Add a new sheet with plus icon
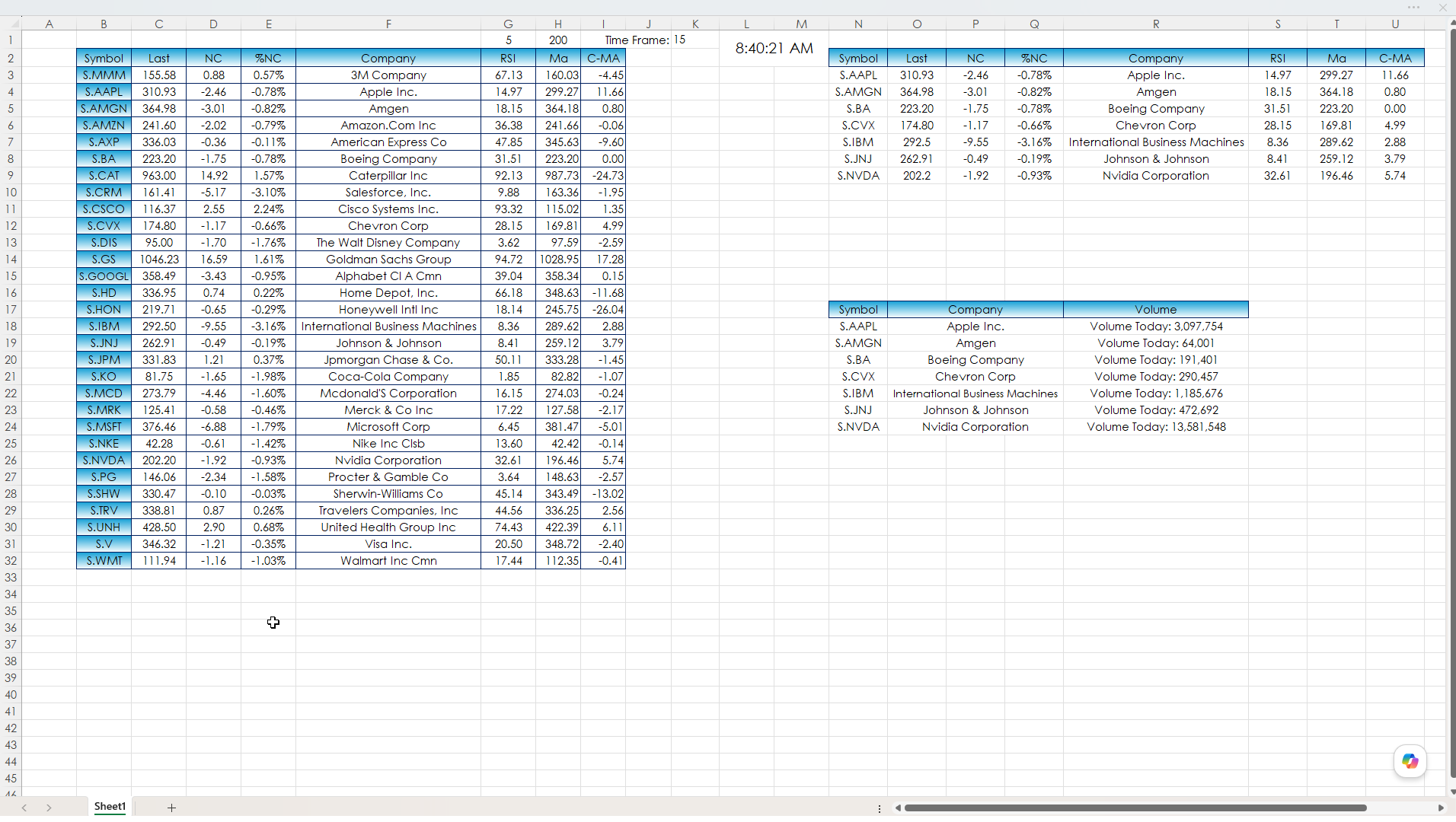This screenshot has height=822, width=1456. [x=171, y=808]
